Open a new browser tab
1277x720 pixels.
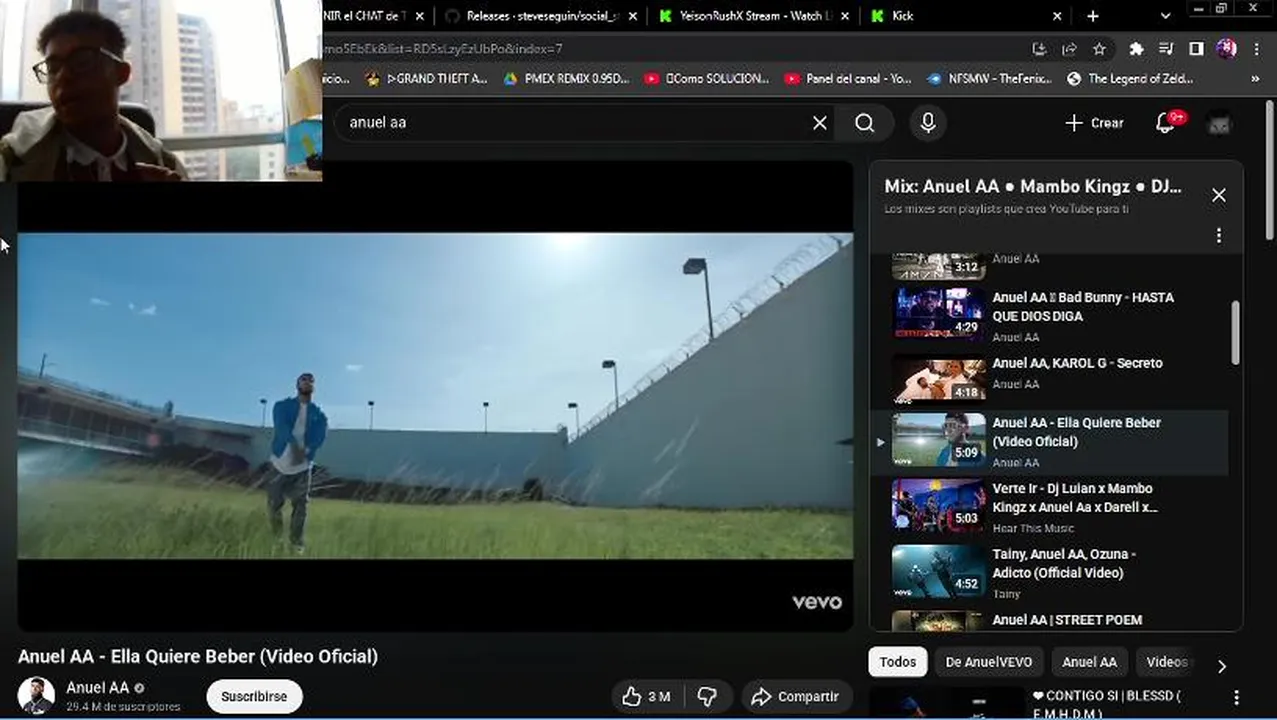1092,16
